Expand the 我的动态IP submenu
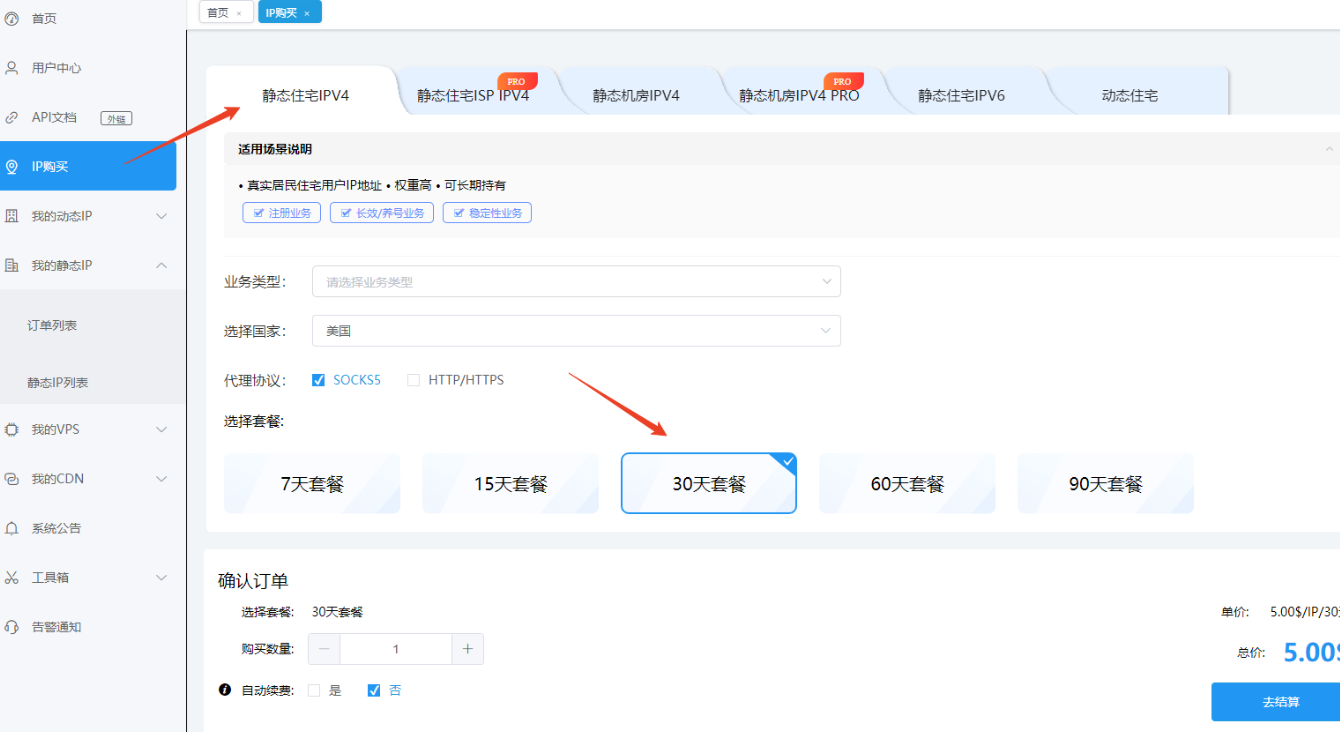1340x732 pixels. click(162, 216)
